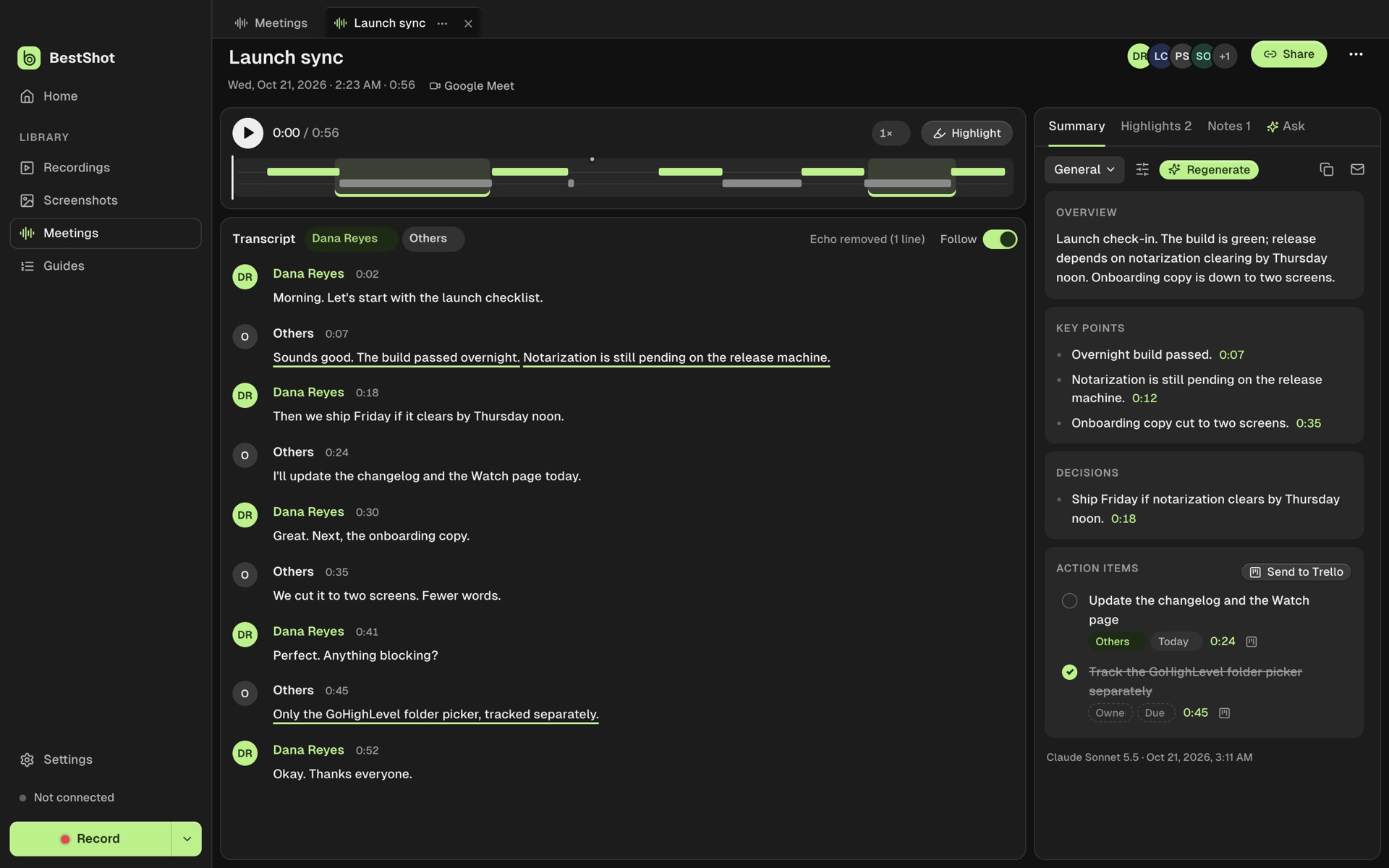Change the 1× playback speed
Viewport: 1389px width, 868px height.
point(890,133)
